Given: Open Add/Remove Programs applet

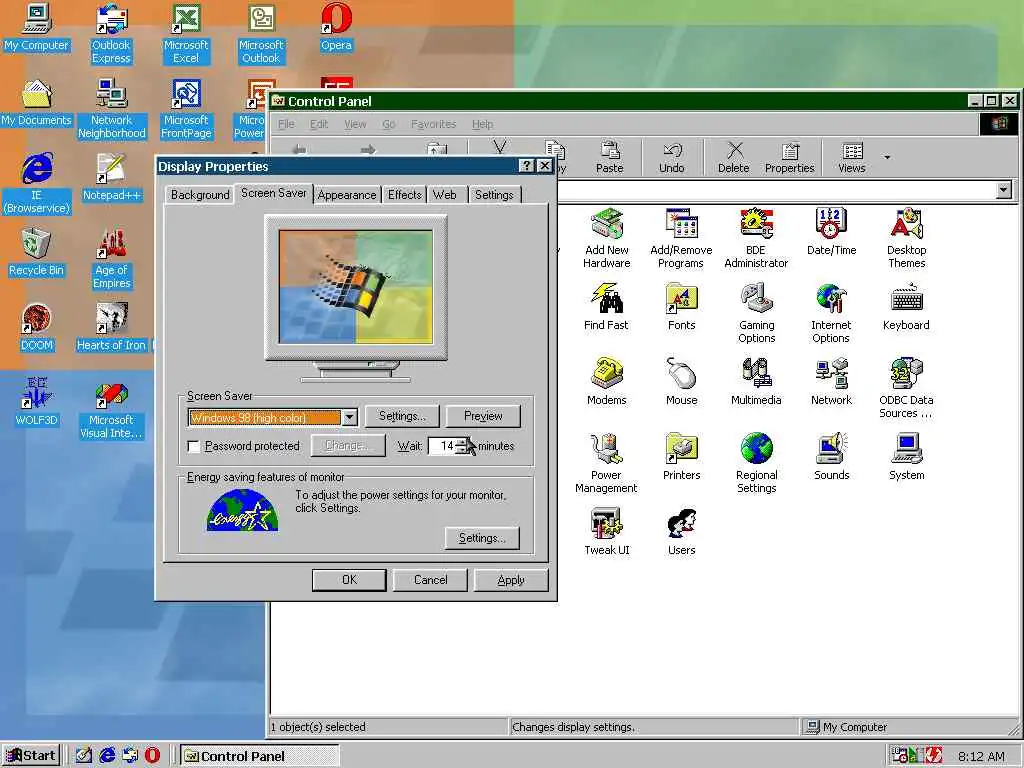Looking at the screenshot, I should click(x=681, y=238).
